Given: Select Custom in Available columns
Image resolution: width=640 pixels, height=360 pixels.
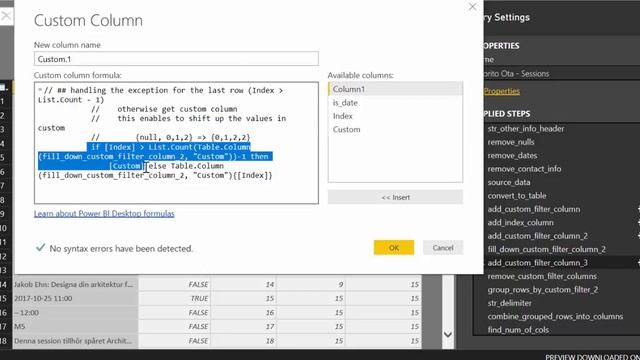Looking at the screenshot, I should coord(396,129).
